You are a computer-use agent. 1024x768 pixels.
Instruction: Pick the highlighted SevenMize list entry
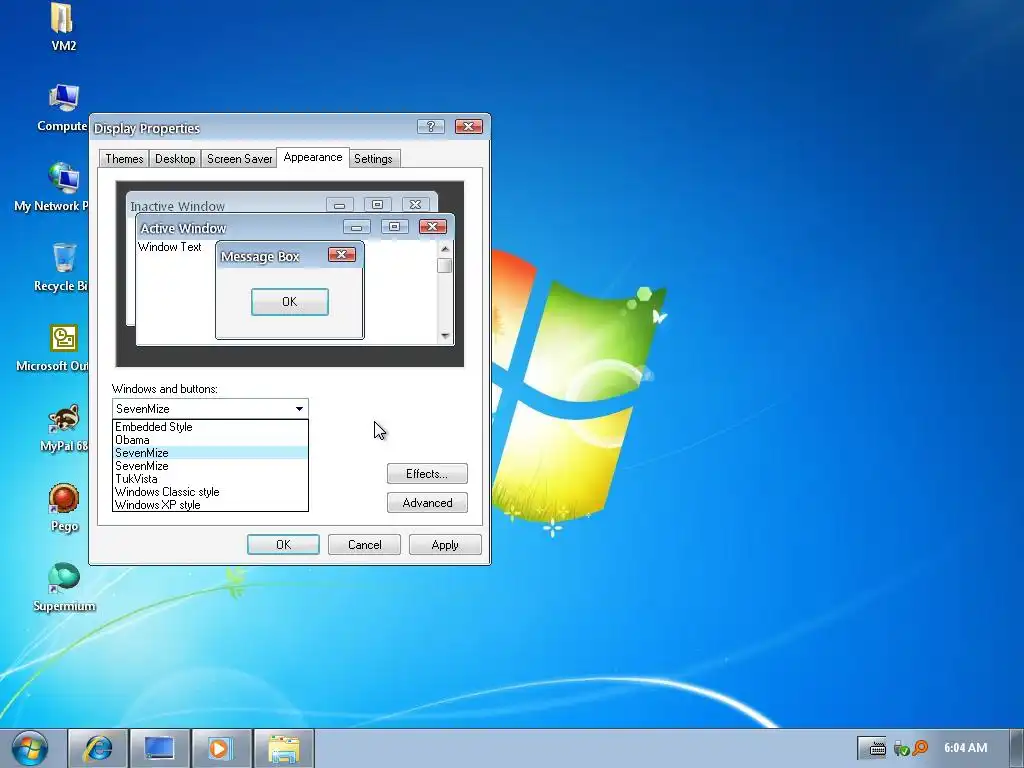(x=210, y=453)
